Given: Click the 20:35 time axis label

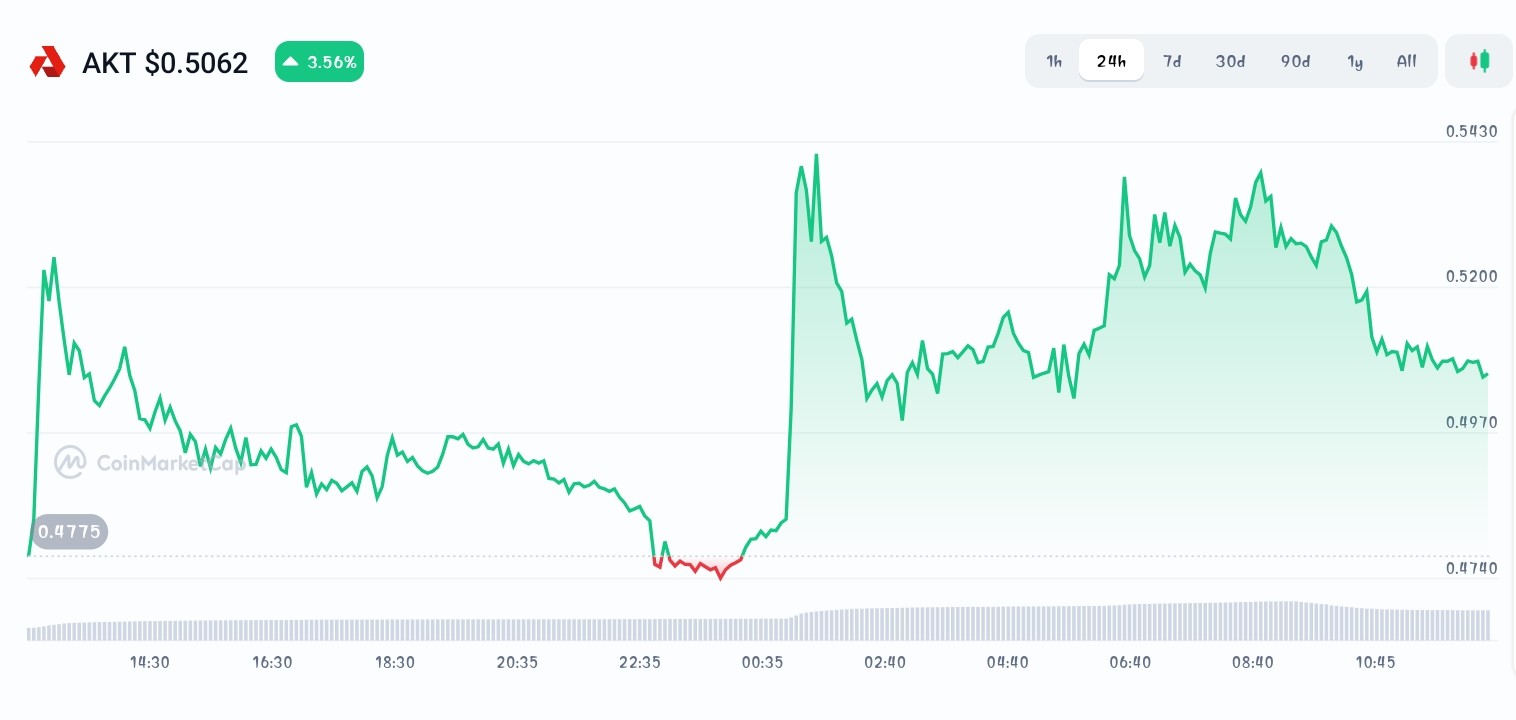Looking at the screenshot, I should [x=517, y=662].
